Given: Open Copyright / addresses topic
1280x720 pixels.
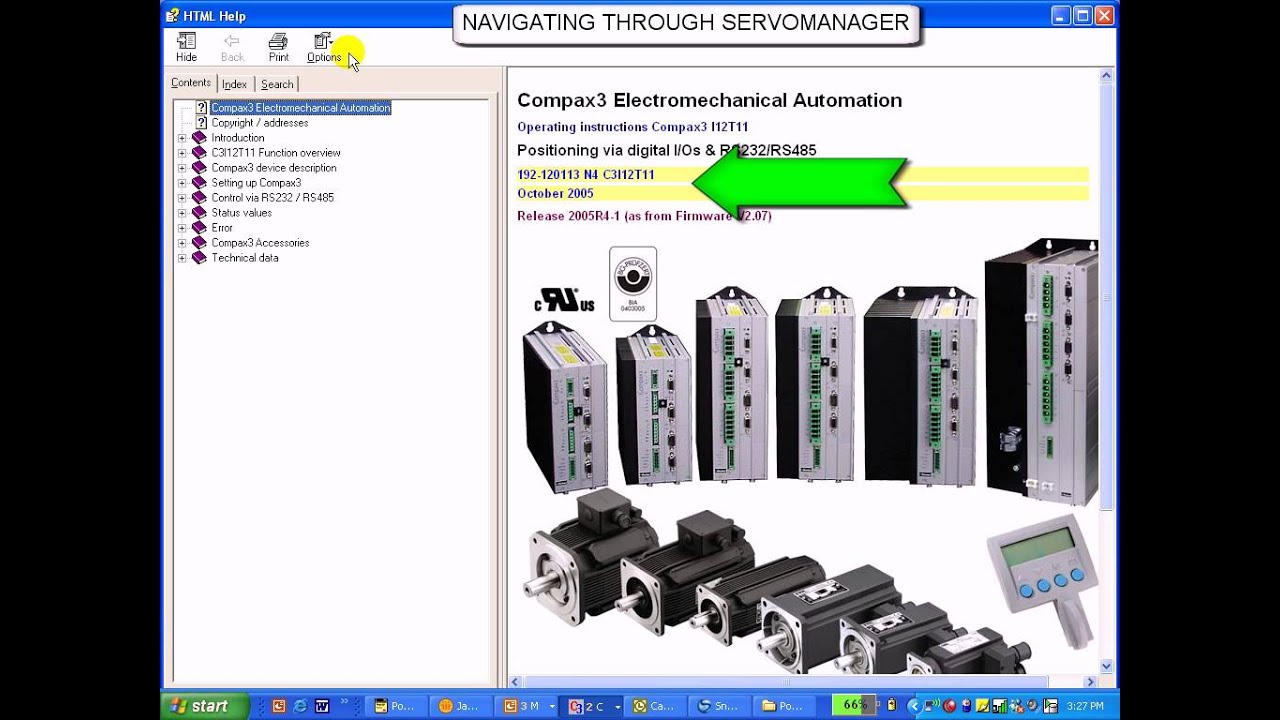Looking at the screenshot, I should [x=260, y=123].
